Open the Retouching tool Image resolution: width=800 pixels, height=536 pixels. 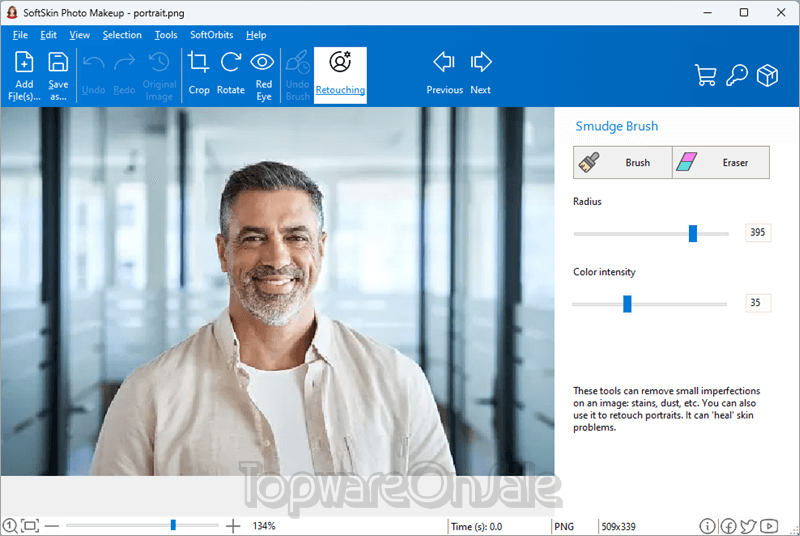pos(340,75)
